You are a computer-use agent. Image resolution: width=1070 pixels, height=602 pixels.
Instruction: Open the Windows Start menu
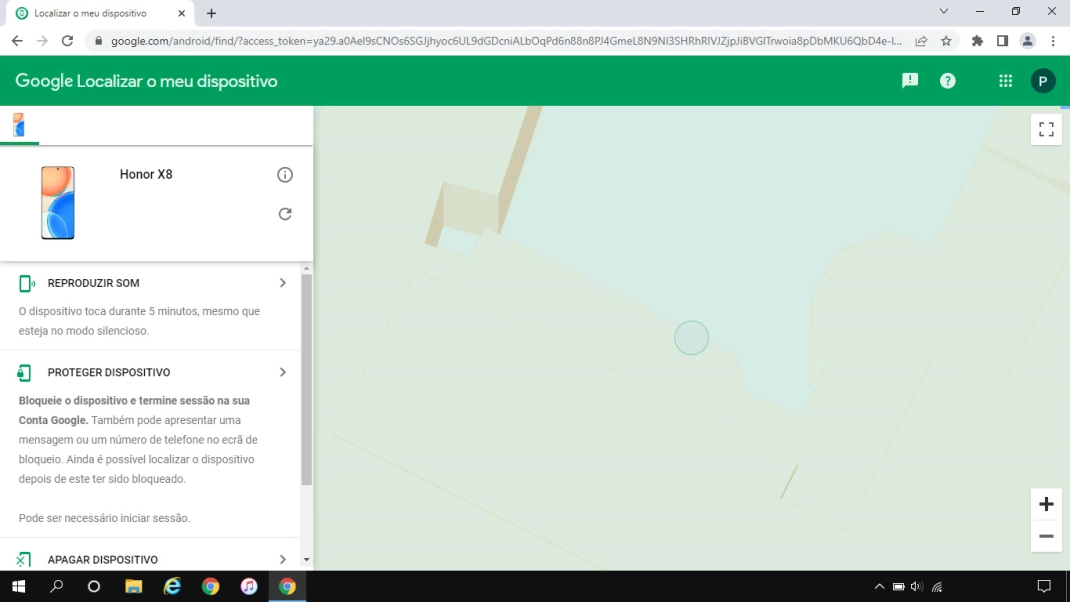(x=18, y=587)
